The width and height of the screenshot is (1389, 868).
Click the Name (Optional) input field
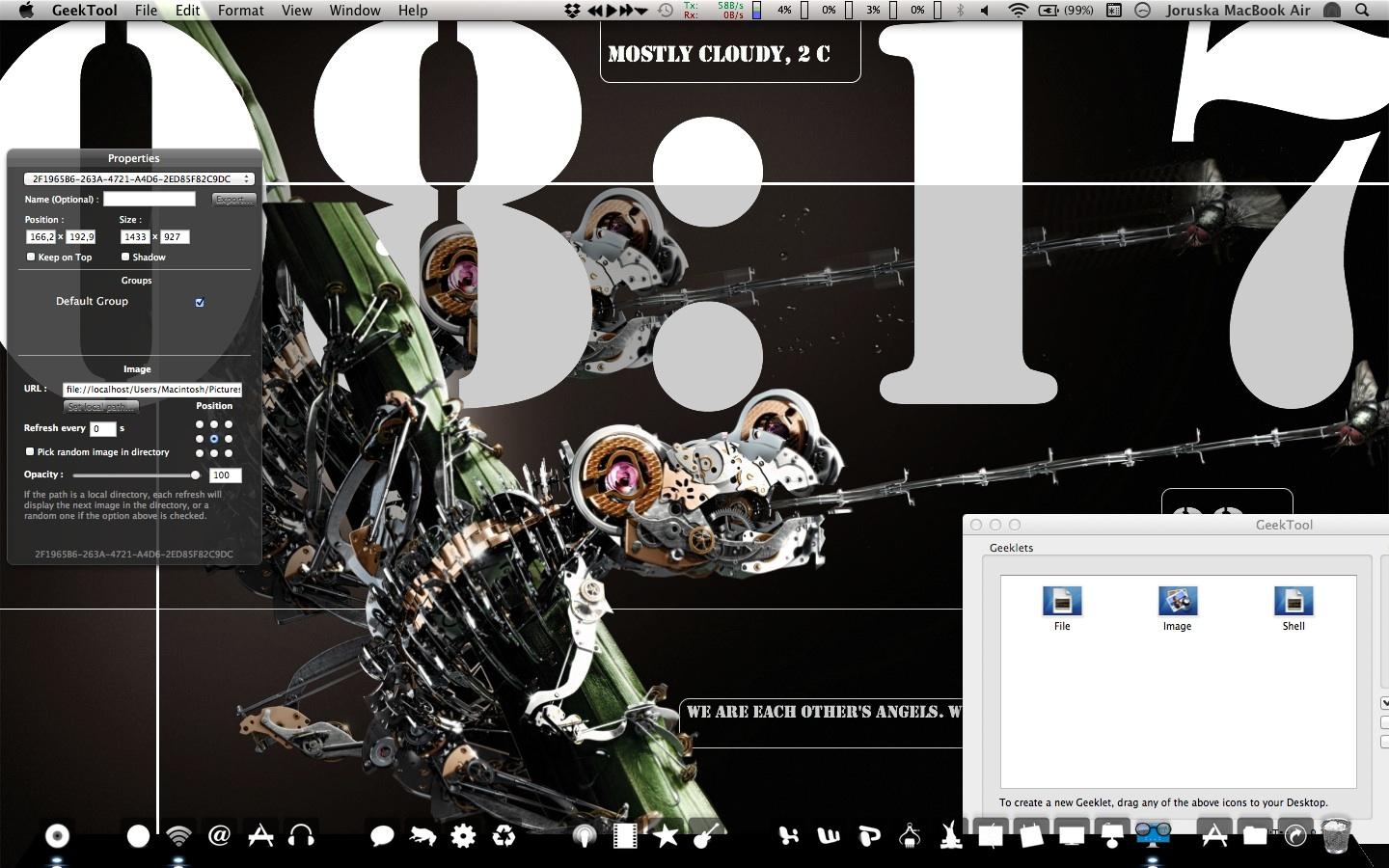150,199
